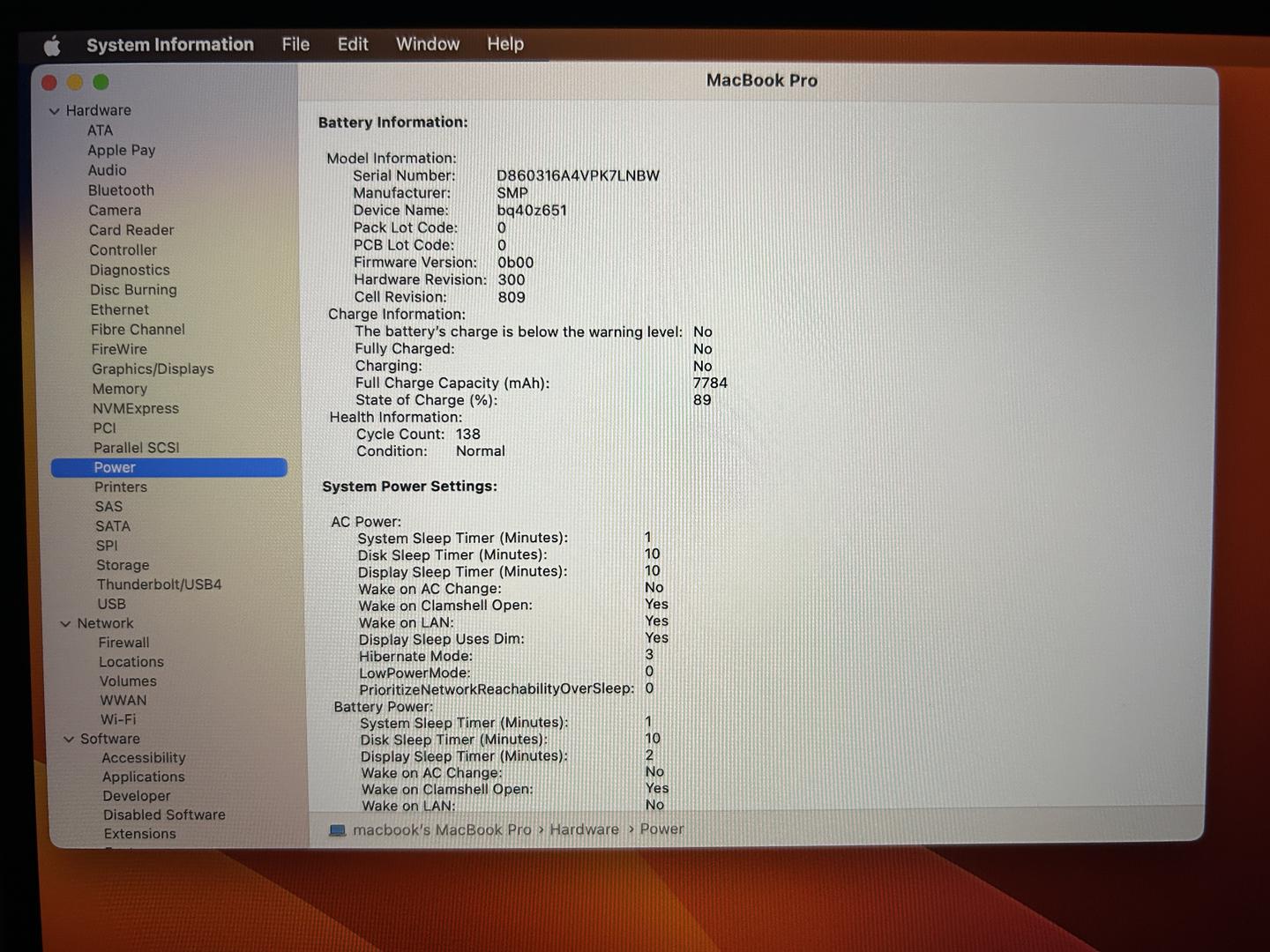Image resolution: width=1270 pixels, height=952 pixels.
Task: Click Hardware in the path bar
Action: coord(585,829)
